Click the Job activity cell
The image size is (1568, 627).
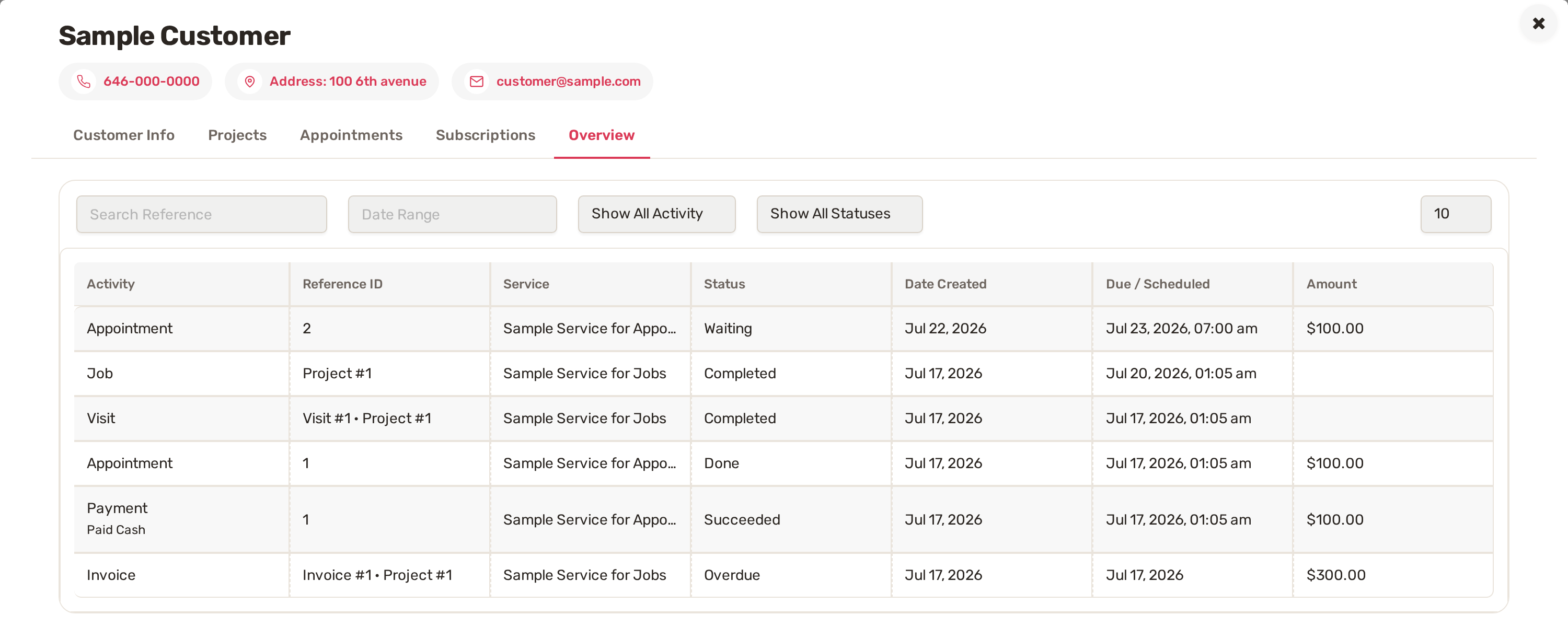click(x=181, y=374)
